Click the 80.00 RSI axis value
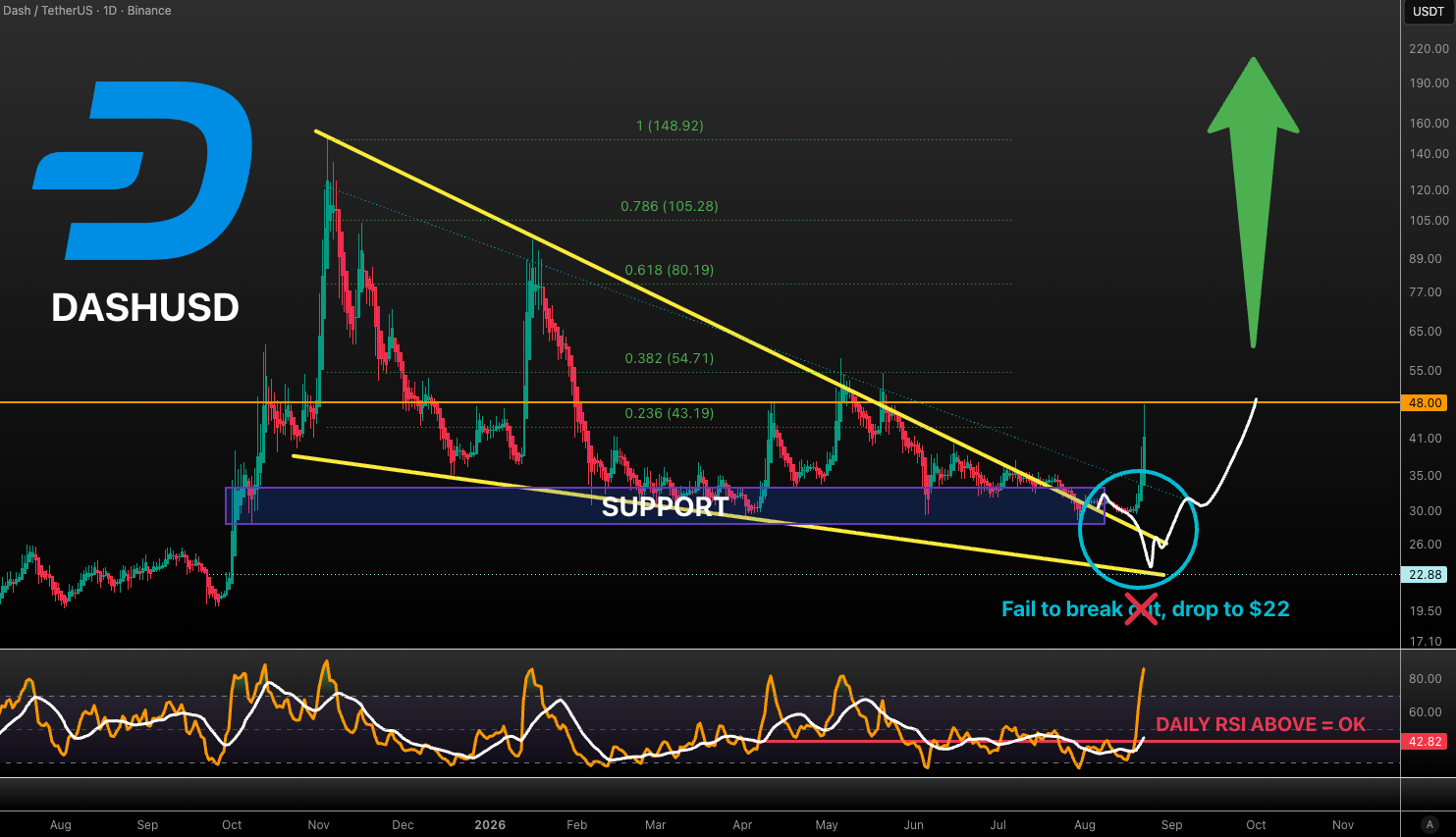This screenshot has width=1456, height=837. (1426, 679)
